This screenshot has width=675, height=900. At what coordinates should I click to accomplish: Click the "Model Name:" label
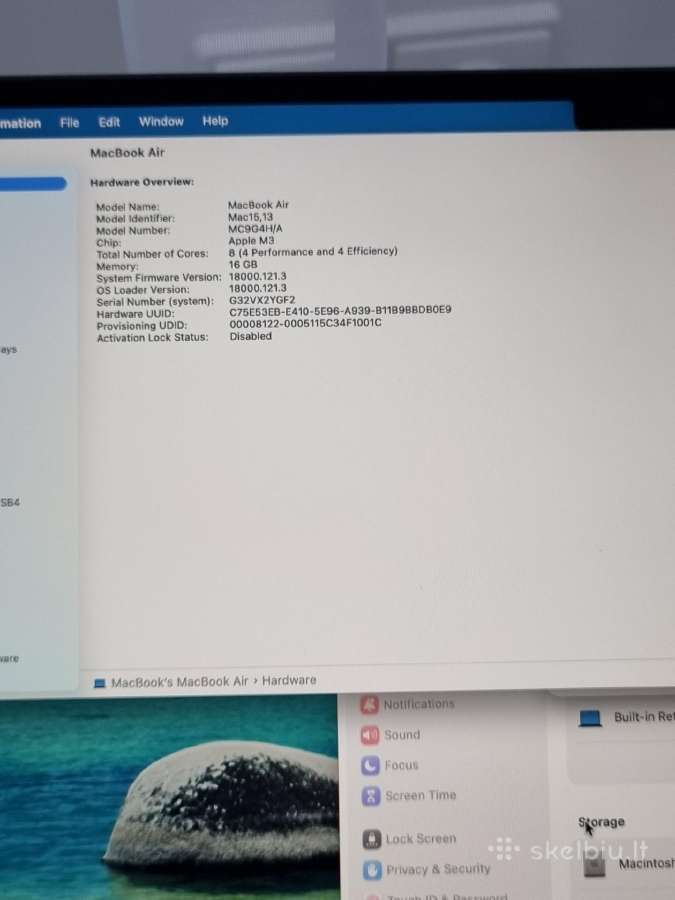pos(127,207)
